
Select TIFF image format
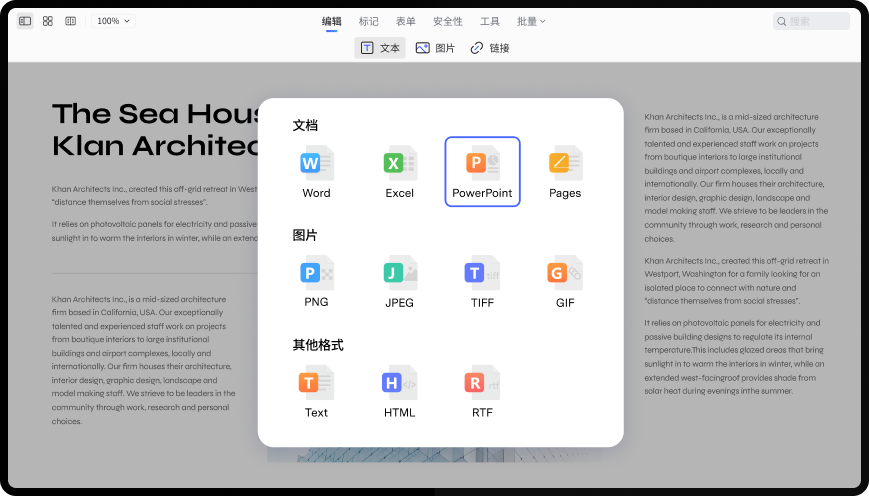pos(482,282)
